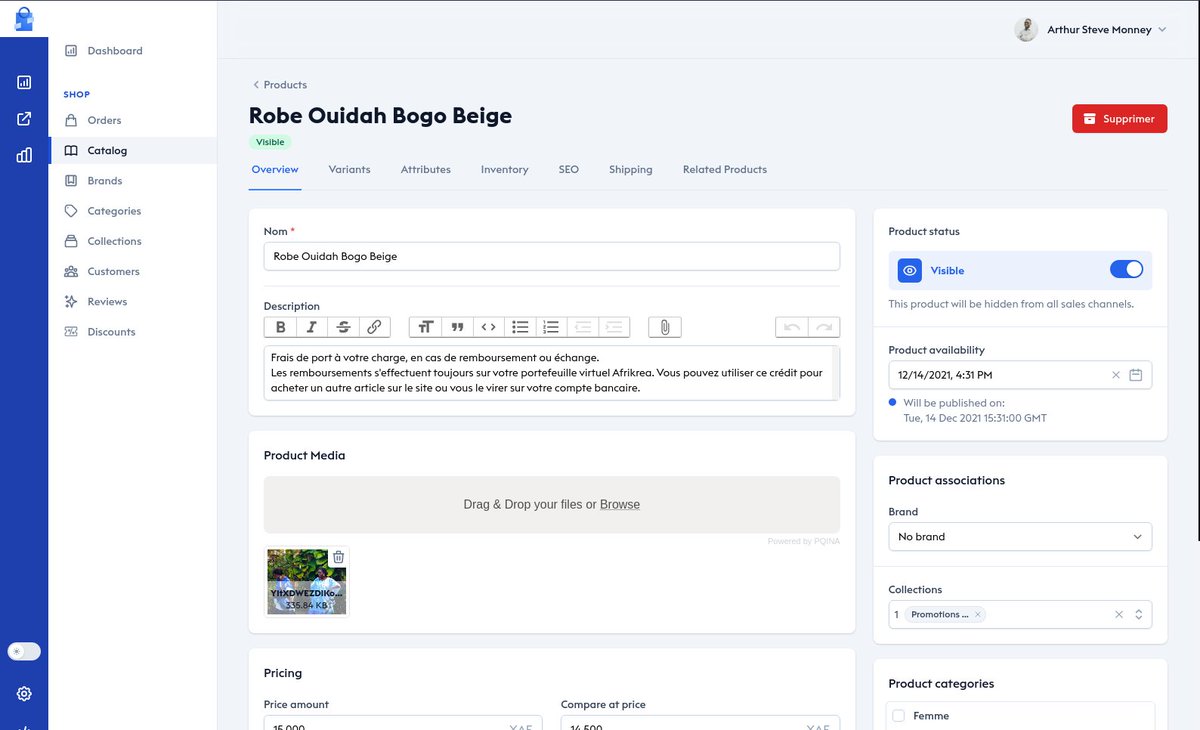This screenshot has width=1200, height=730.
Task: Create a bulleted list in the description
Action: pos(520,326)
